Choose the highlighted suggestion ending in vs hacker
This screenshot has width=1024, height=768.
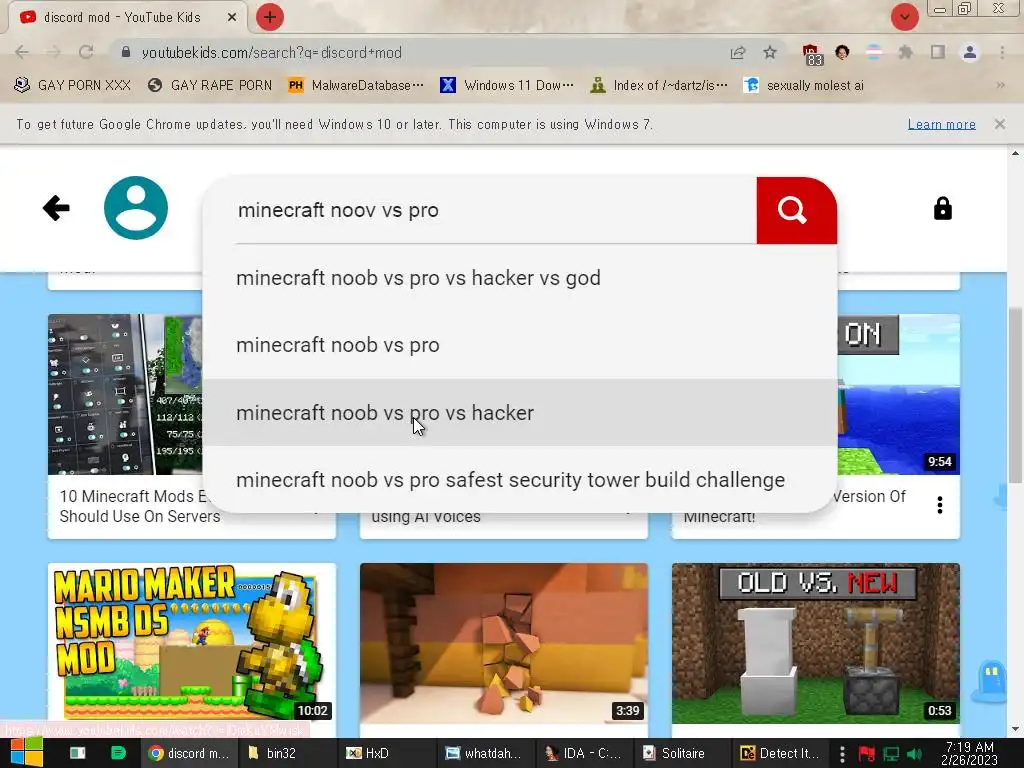coord(520,413)
